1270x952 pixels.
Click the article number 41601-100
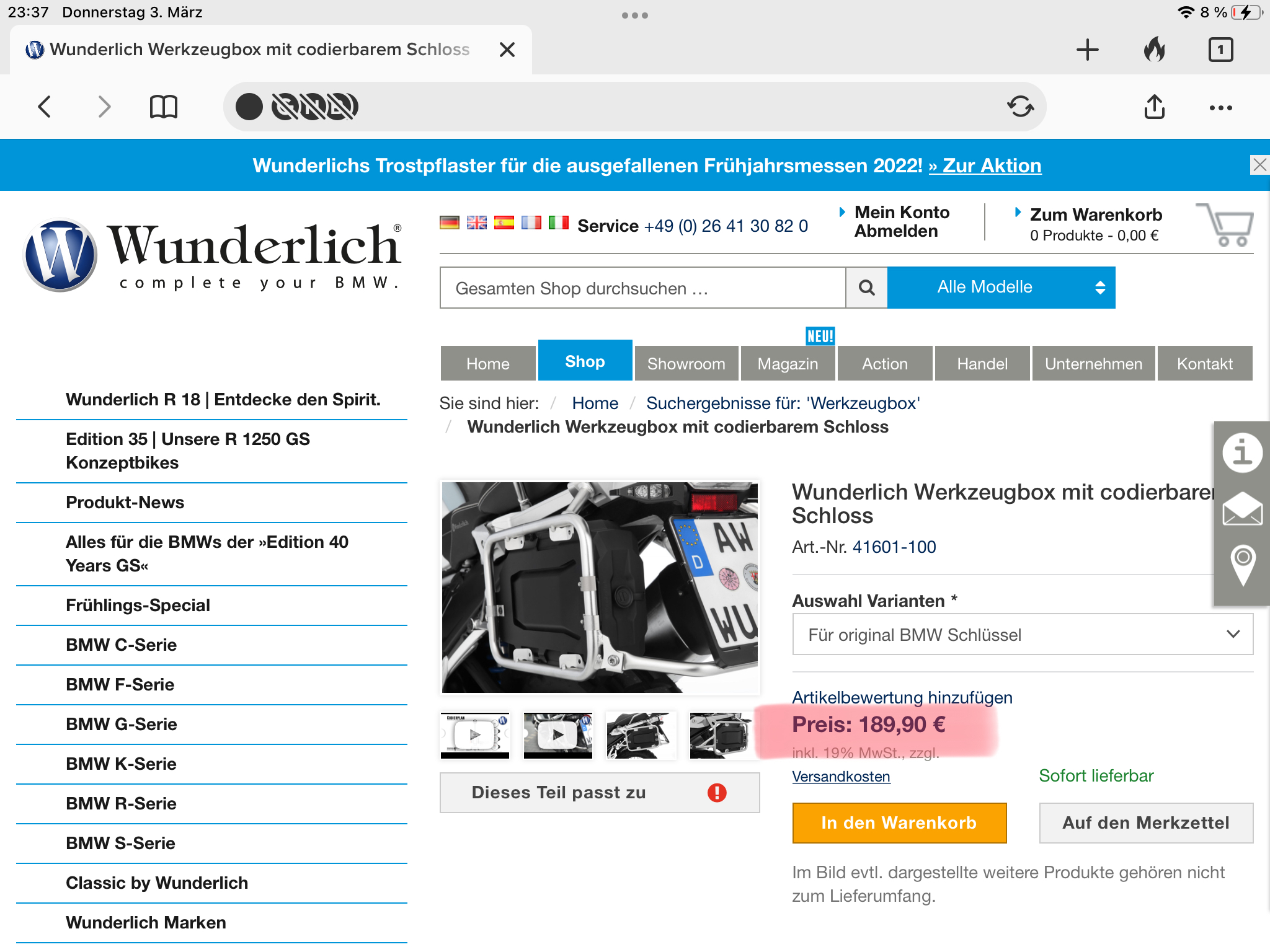[x=894, y=547]
